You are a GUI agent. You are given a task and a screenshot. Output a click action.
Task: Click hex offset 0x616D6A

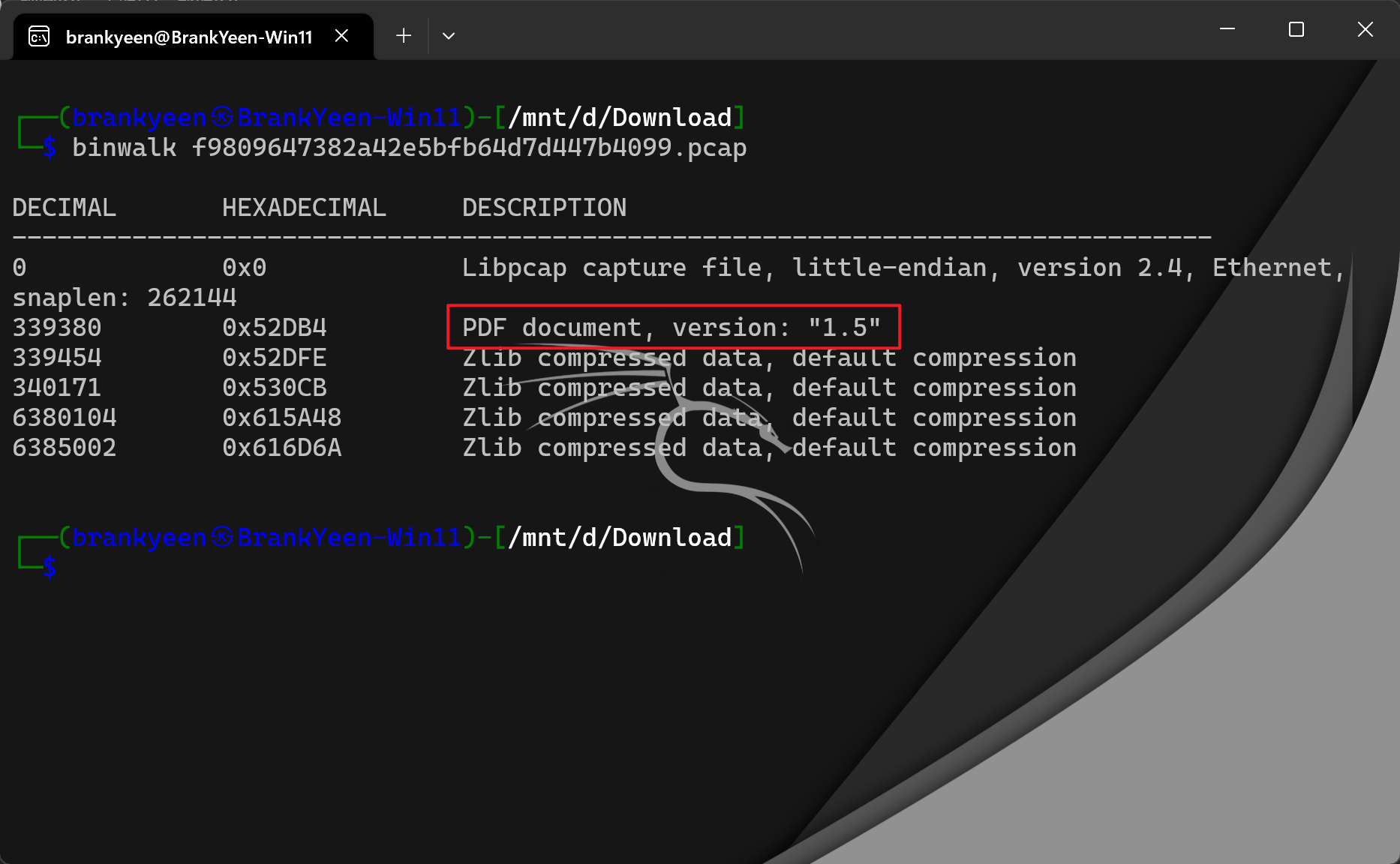(282, 448)
